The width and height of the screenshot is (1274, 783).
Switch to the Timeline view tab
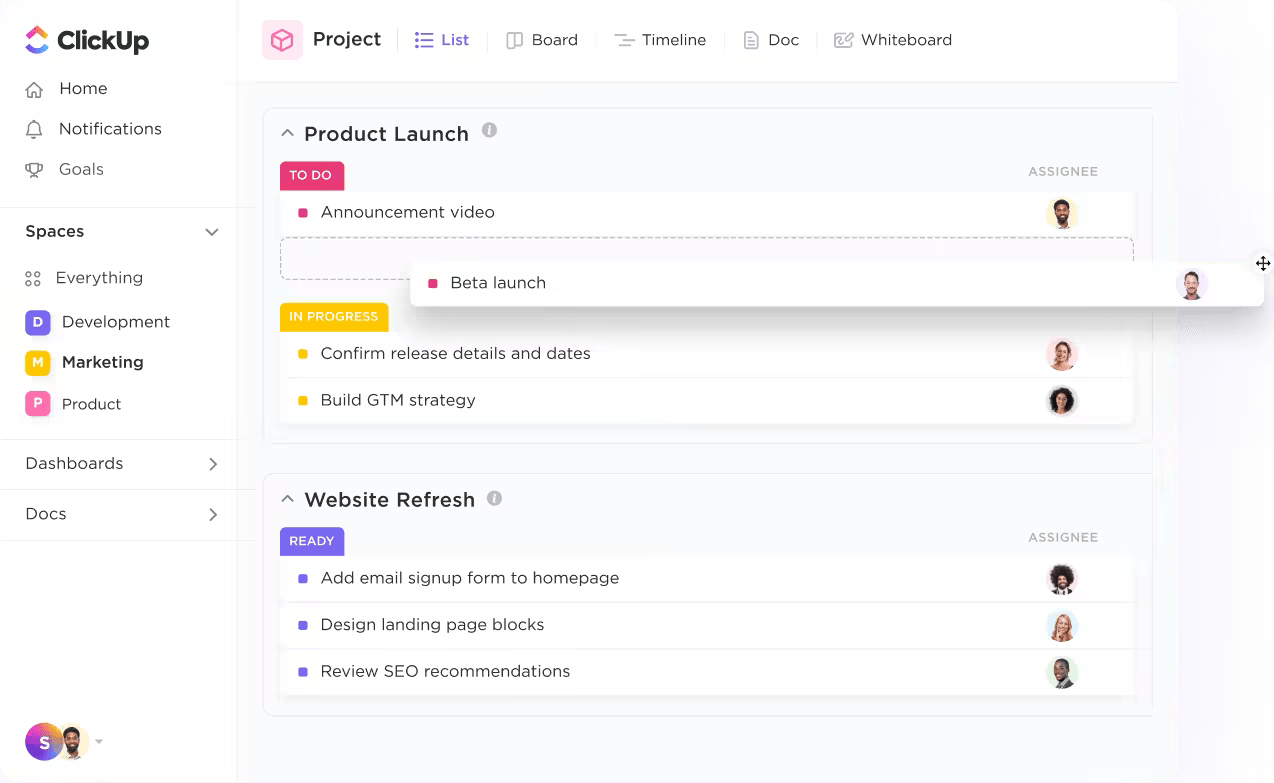tap(660, 40)
